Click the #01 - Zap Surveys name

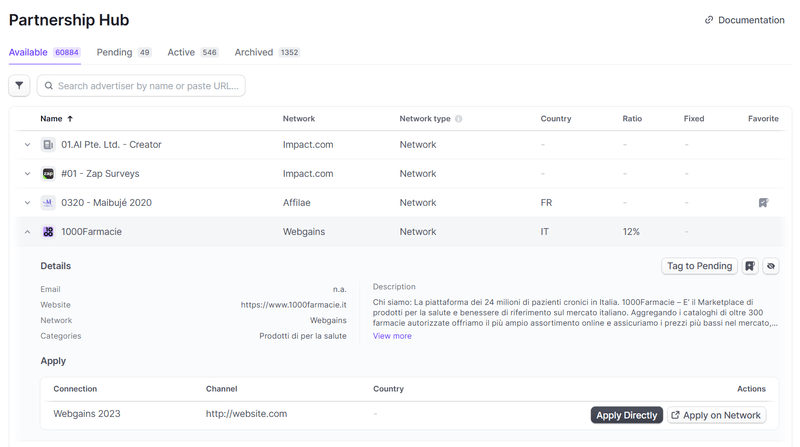(100, 173)
